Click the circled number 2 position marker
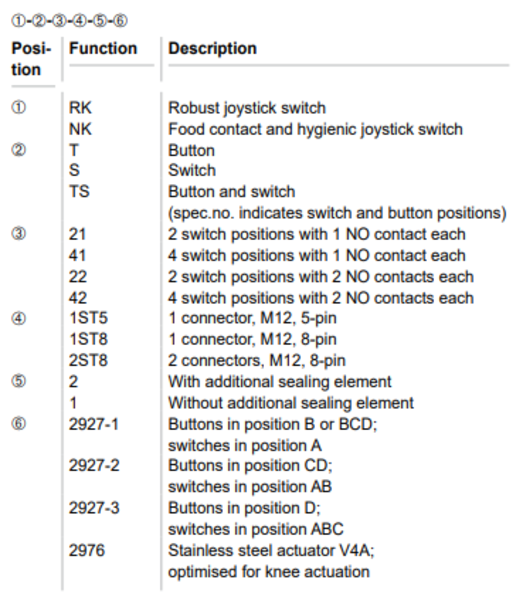The width and height of the screenshot is (523, 600). tap(19, 150)
